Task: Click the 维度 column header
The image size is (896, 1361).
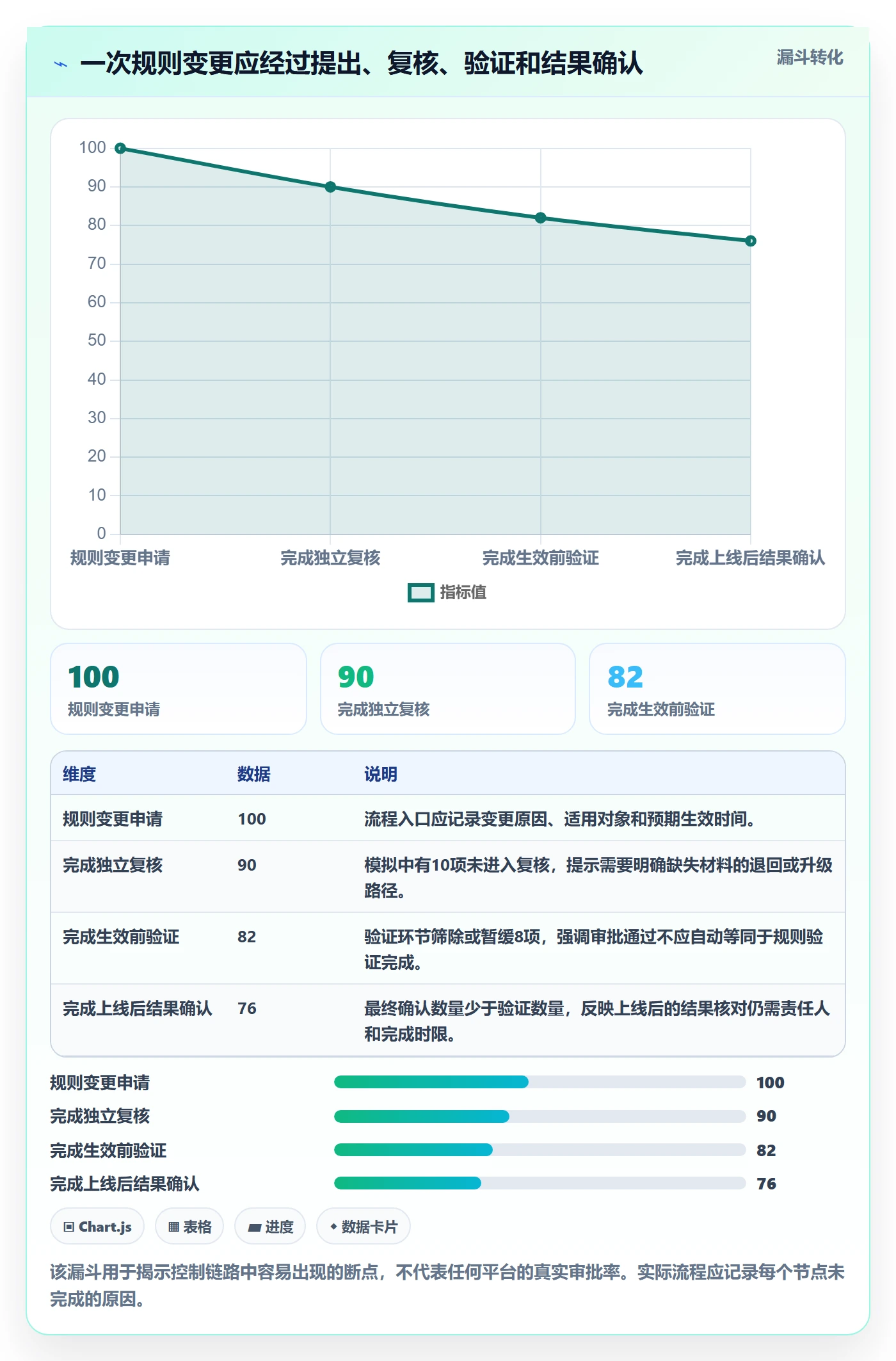Action: pos(79,775)
